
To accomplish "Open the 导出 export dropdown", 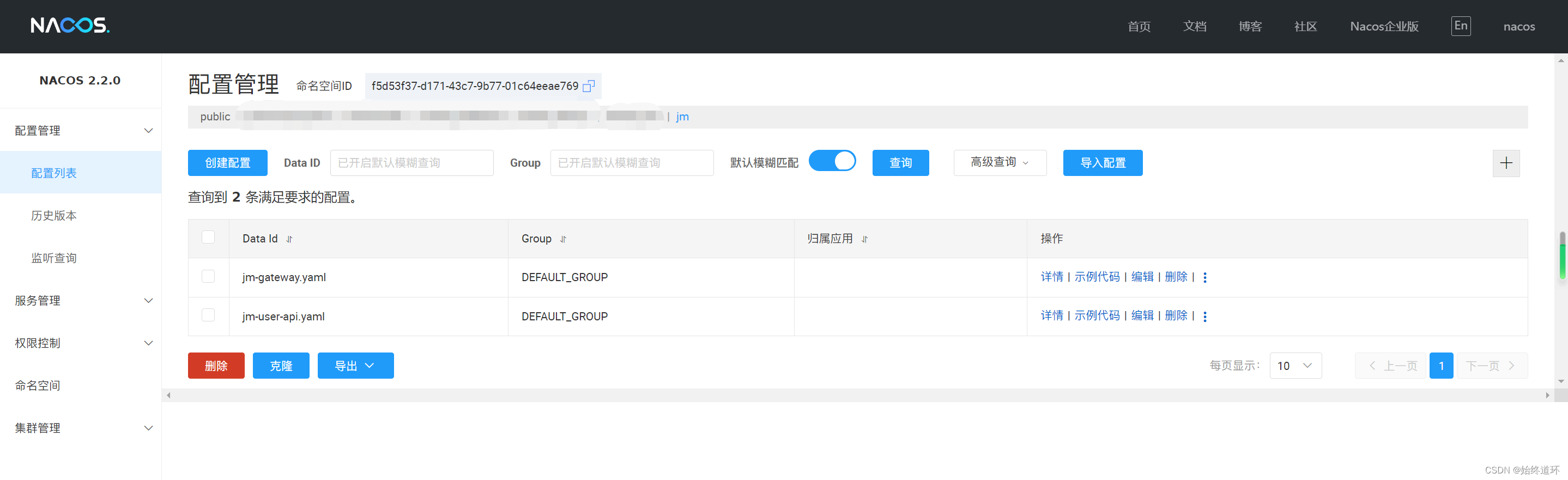I will click(355, 366).
